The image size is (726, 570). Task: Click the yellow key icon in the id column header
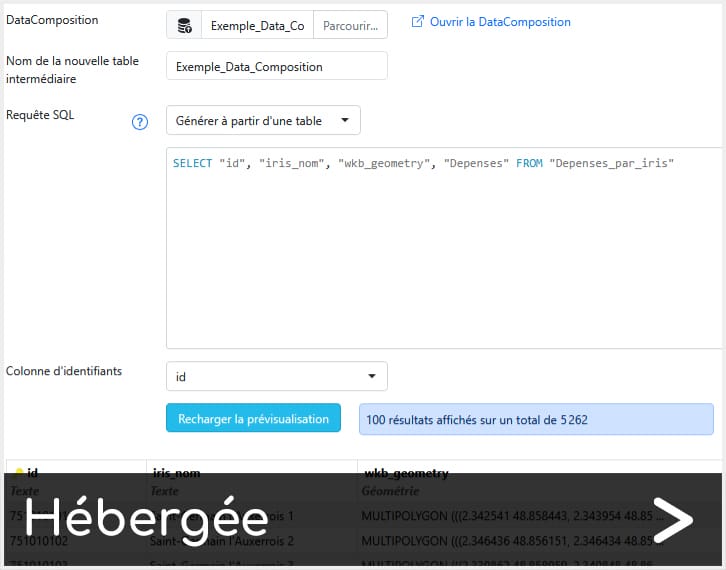pyautogui.click(x=18, y=472)
